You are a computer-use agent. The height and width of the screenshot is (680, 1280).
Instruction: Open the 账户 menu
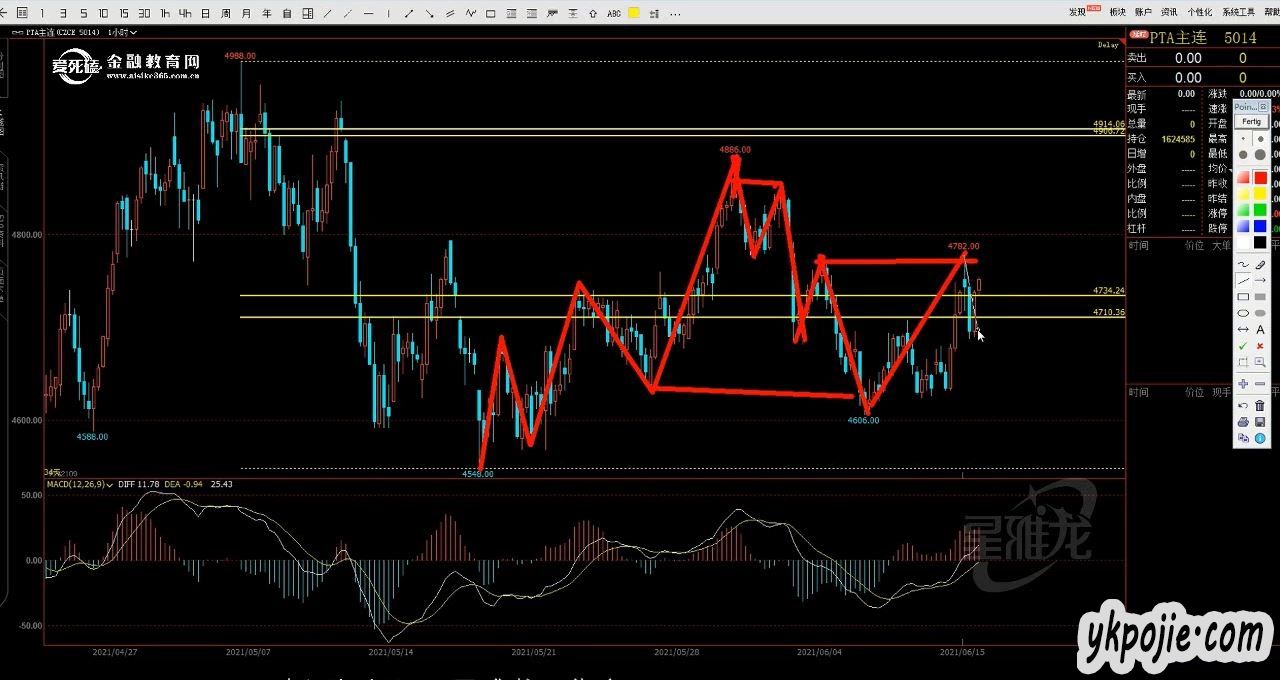1143,12
